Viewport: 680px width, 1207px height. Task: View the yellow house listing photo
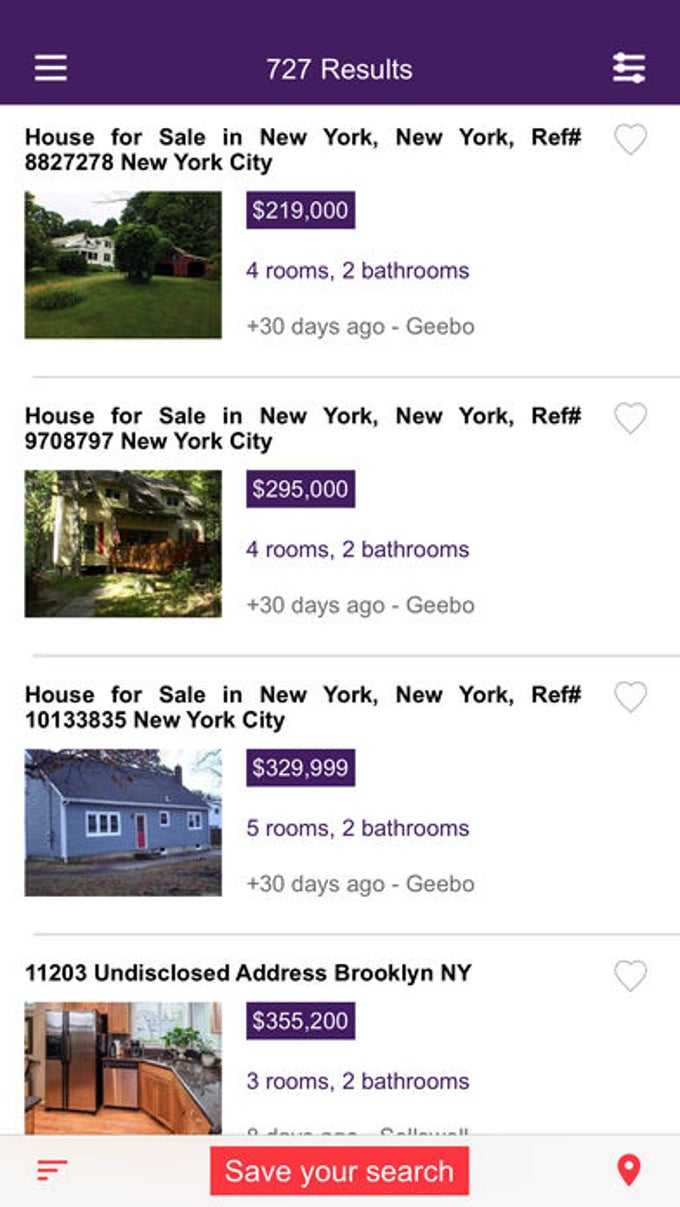coord(123,543)
